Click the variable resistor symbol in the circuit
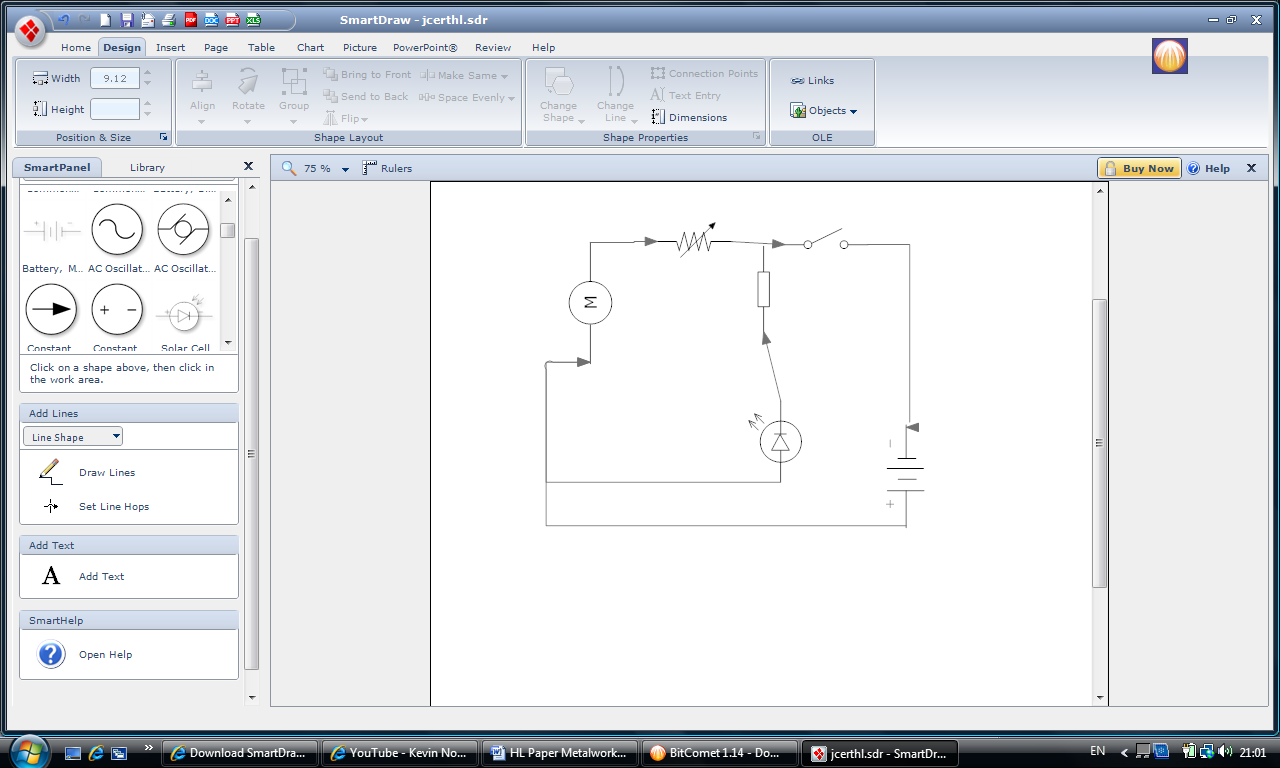The height and width of the screenshot is (768, 1280). (694, 241)
